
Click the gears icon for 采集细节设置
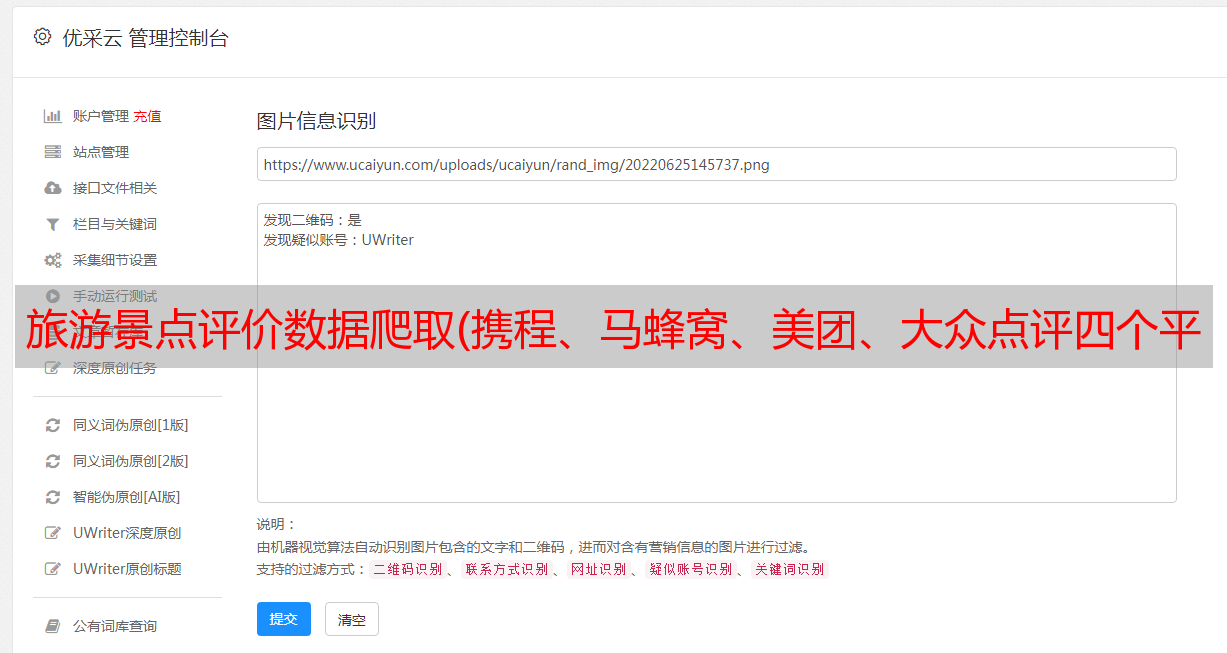coord(53,260)
